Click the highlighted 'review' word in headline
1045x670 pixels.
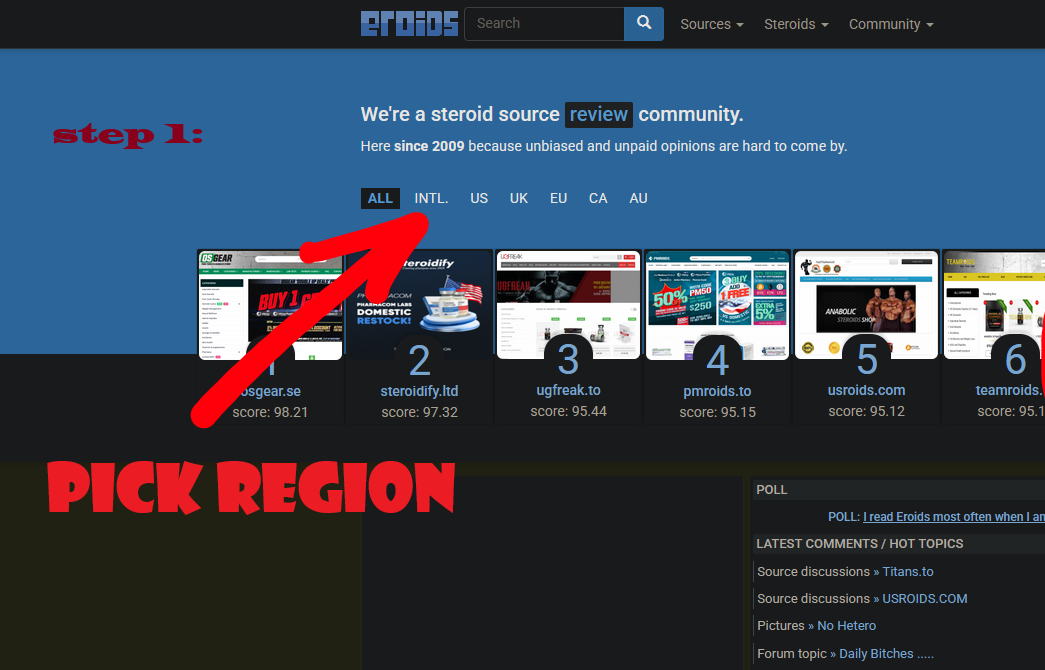click(598, 115)
